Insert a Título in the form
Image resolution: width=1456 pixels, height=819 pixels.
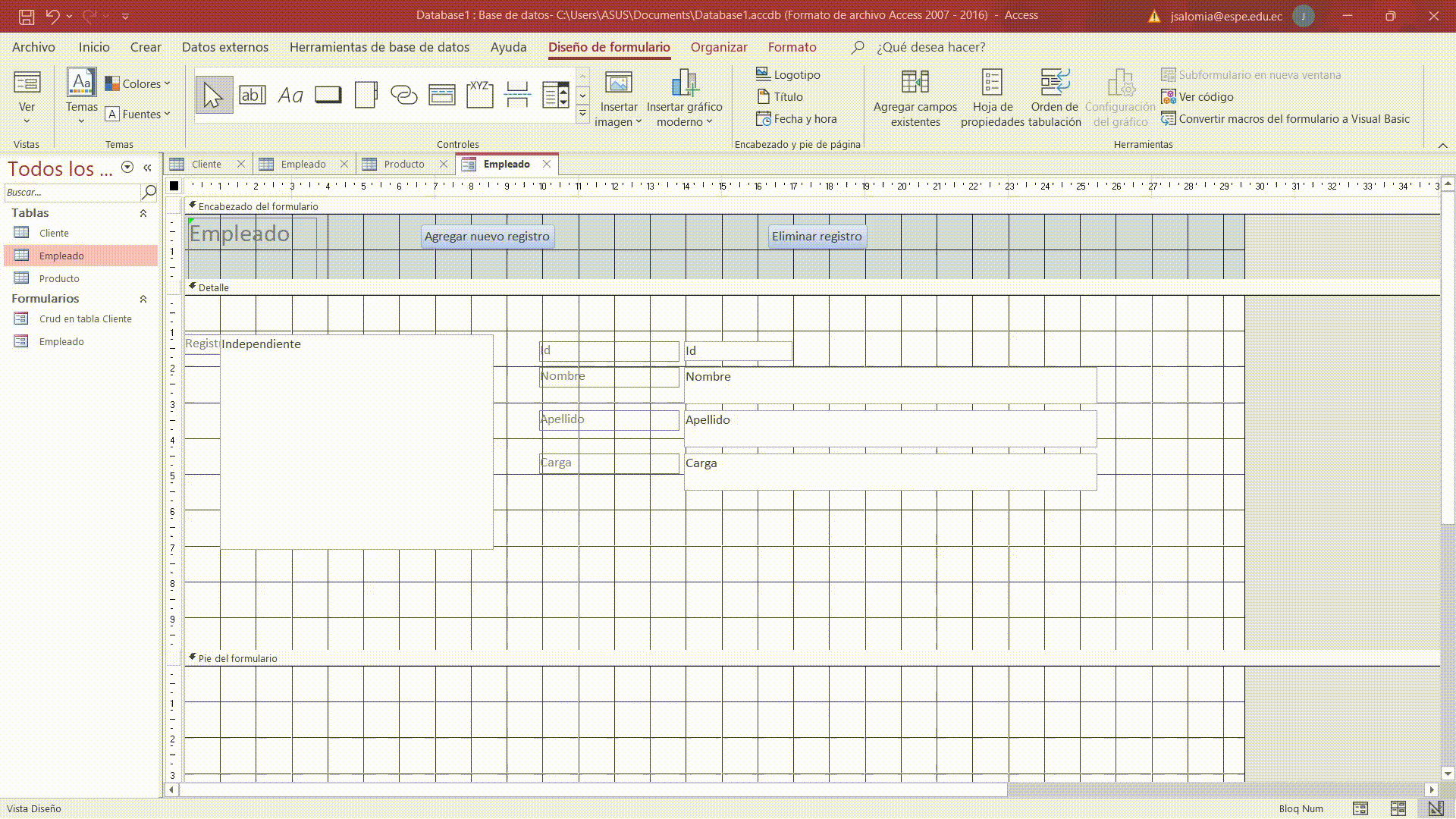coord(780,96)
